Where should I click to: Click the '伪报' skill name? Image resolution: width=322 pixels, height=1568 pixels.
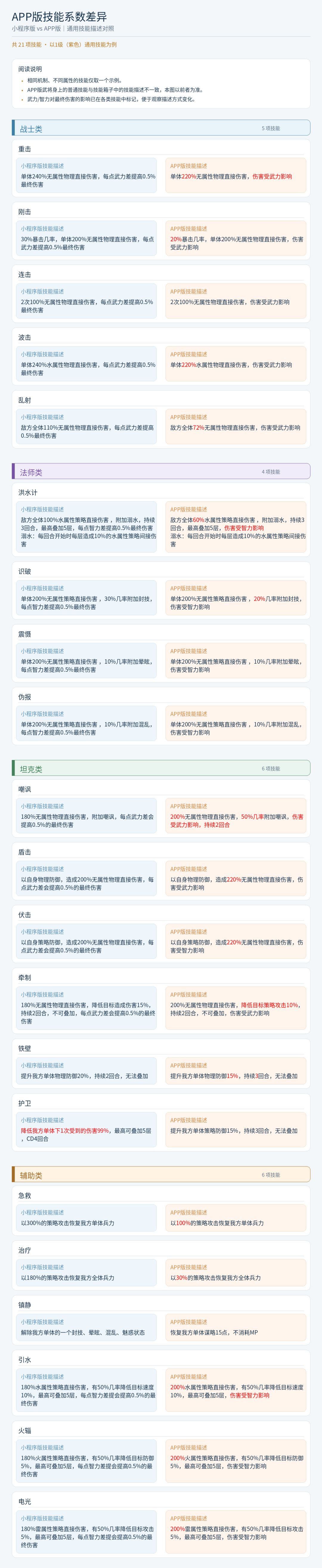coord(24,697)
